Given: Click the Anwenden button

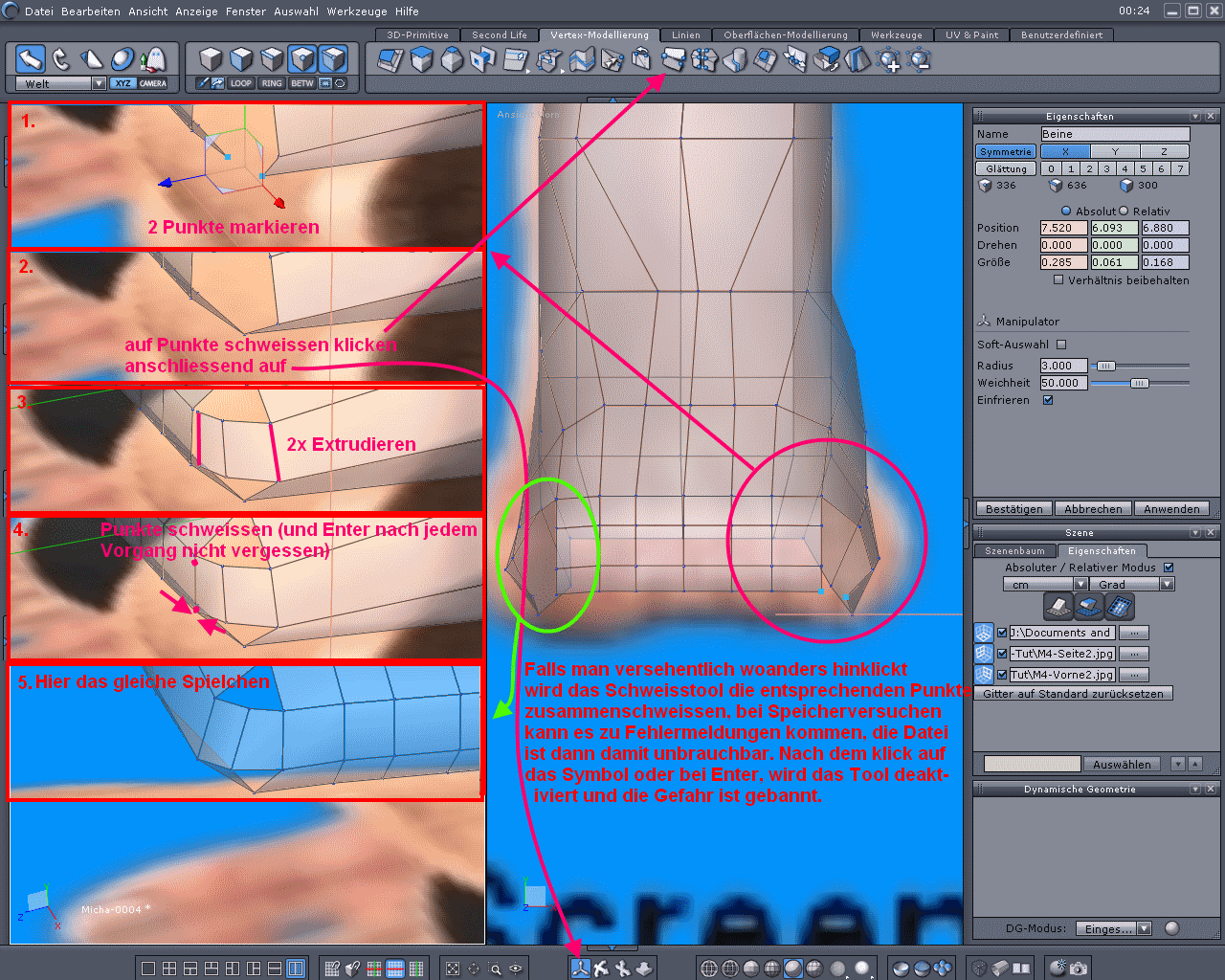Looking at the screenshot, I should tap(1171, 509).
